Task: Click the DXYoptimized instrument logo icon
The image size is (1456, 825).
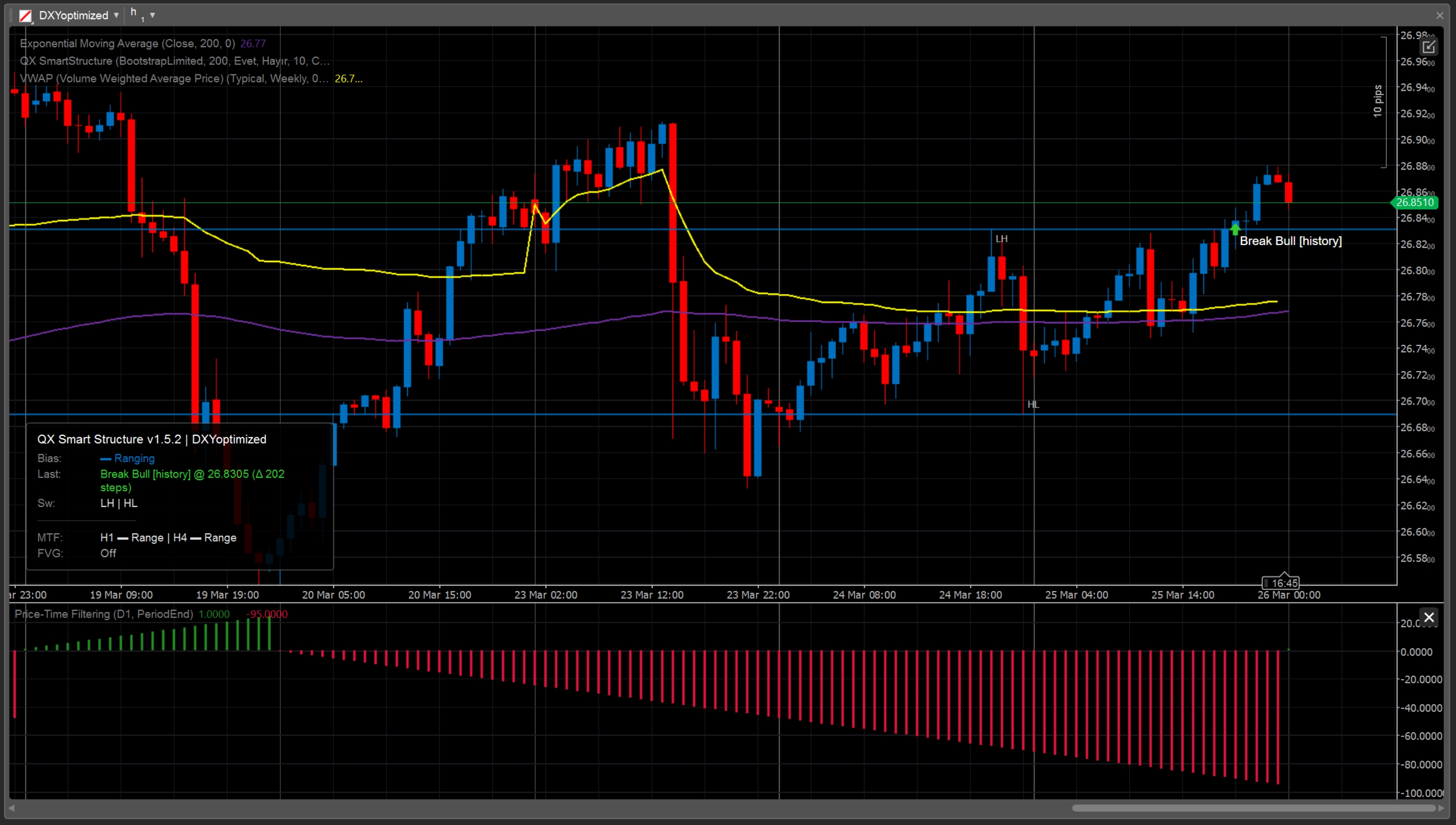Action: click(25, 15)
